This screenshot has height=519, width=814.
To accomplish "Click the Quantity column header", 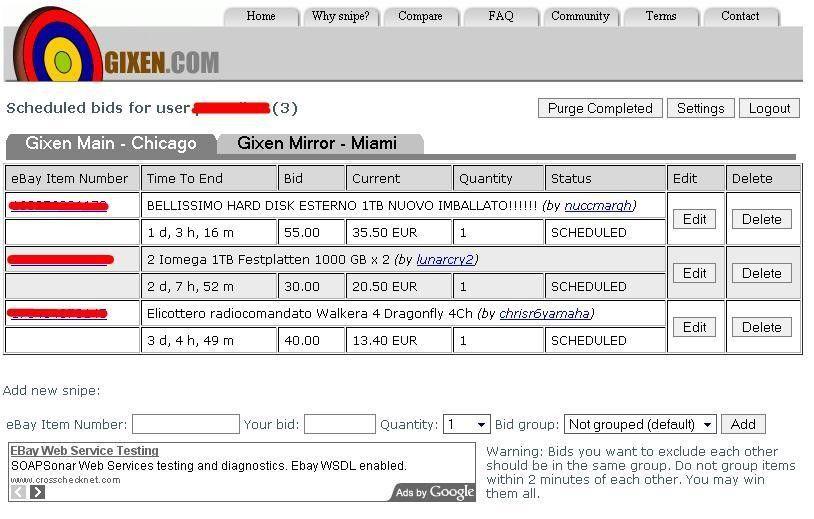I will click(x=498, y=179).
